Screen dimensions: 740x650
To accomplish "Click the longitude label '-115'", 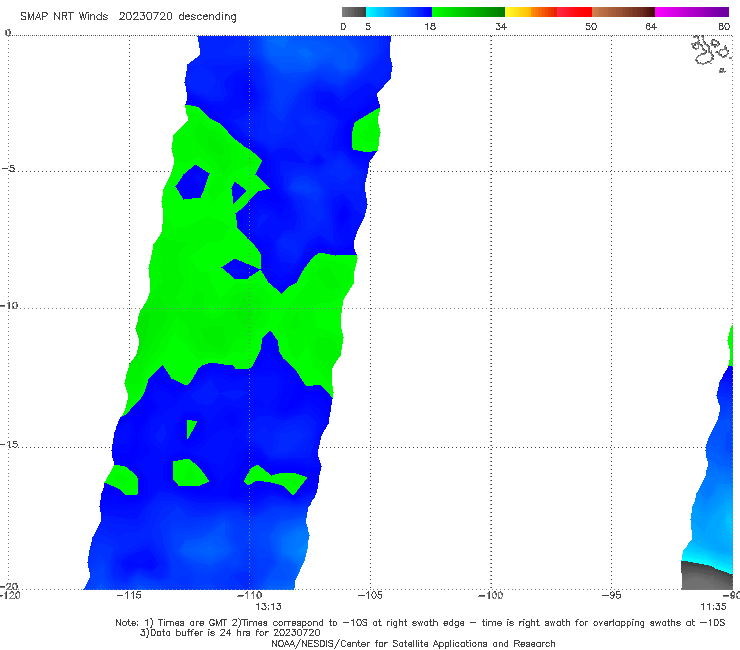I will (x=129, y=595).
